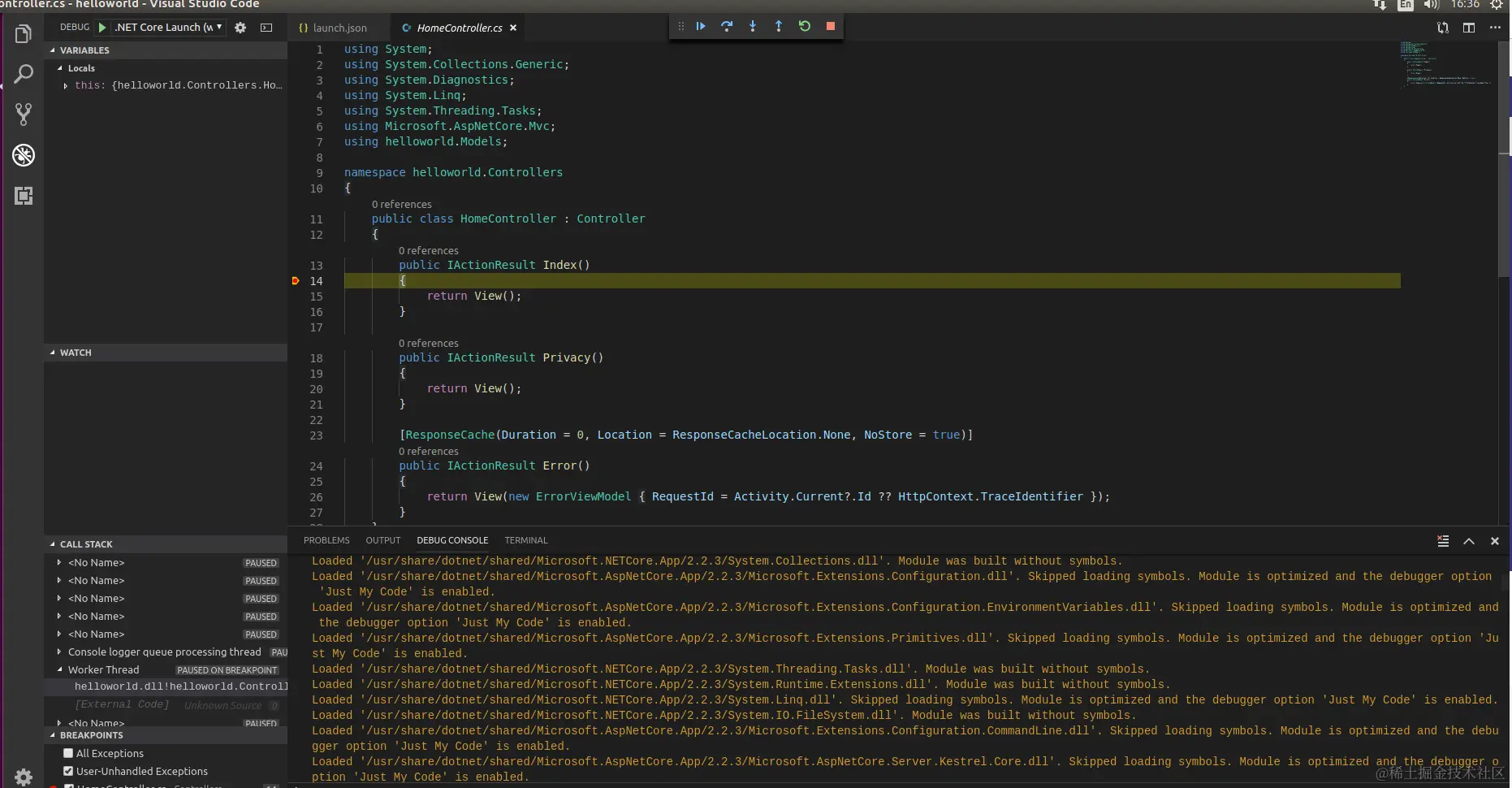The height and width of the screenshot is (788, 1512).
Task: Click the code minimap preview
Action: click(1448, 63)
